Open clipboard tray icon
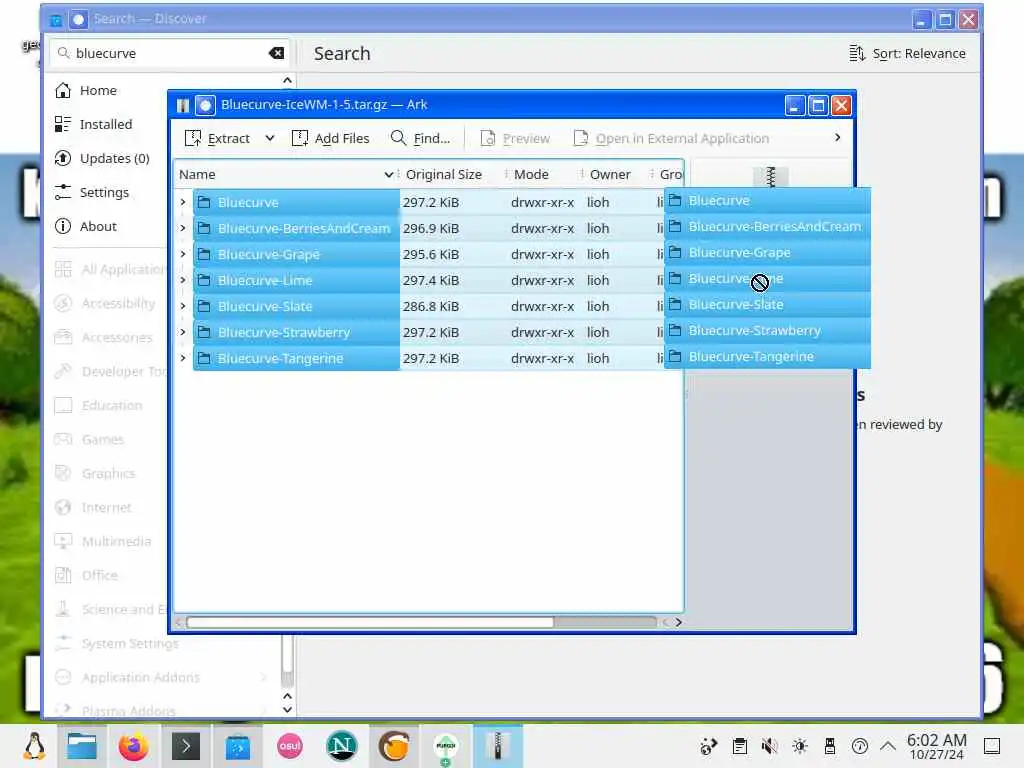The image size is (1024, 768). tap(739, 746)
